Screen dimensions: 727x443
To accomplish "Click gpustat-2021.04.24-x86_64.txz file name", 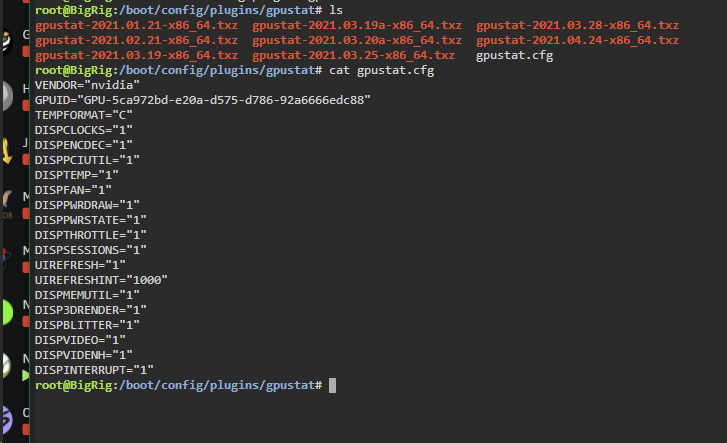I will point(577,40).
